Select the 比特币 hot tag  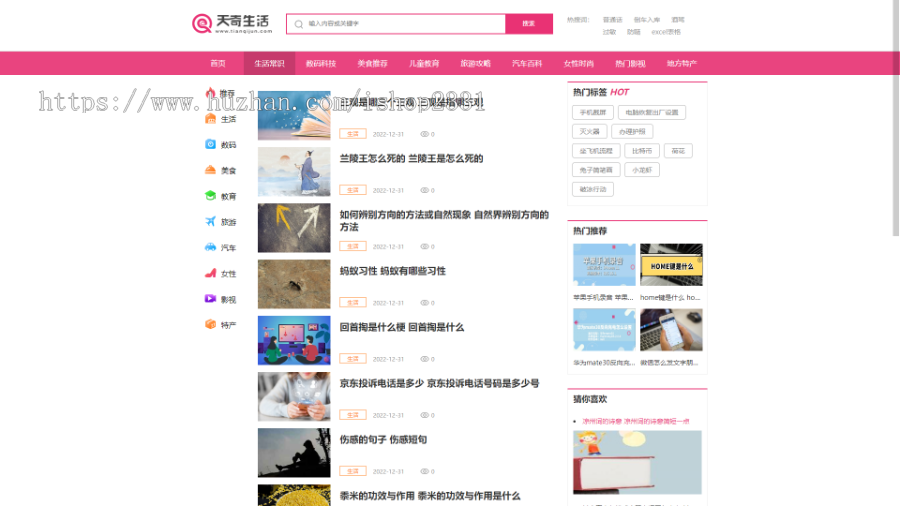pyautogui.click(x=642, y=151)
